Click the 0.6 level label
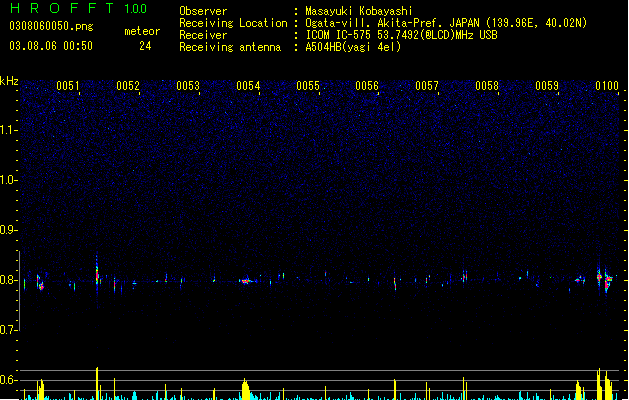This screenshot has height=400, width=629. [8, 380]
